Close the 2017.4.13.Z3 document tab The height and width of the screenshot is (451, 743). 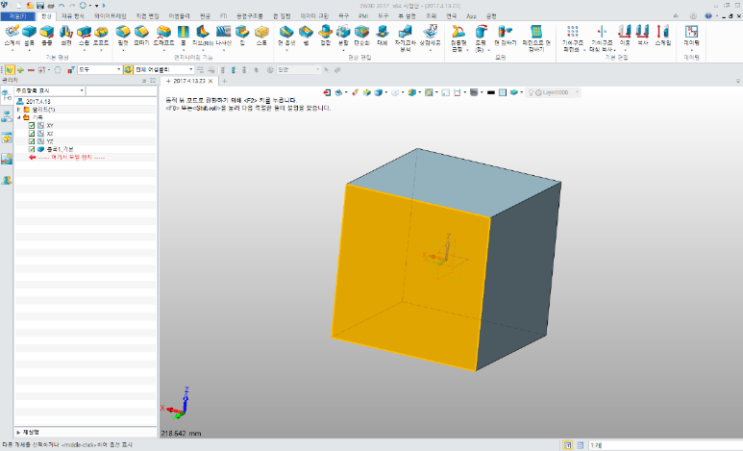pyautogui.click(x=211, y=81)
